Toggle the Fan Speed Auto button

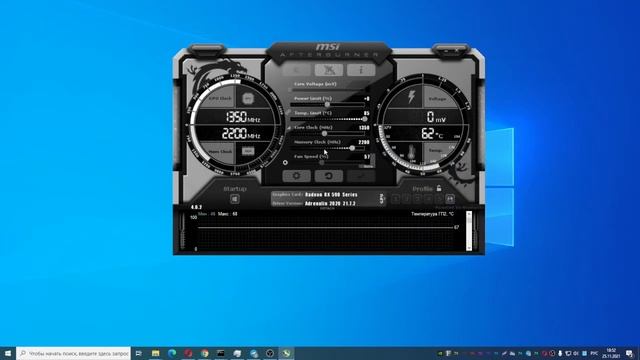[367, 166]
